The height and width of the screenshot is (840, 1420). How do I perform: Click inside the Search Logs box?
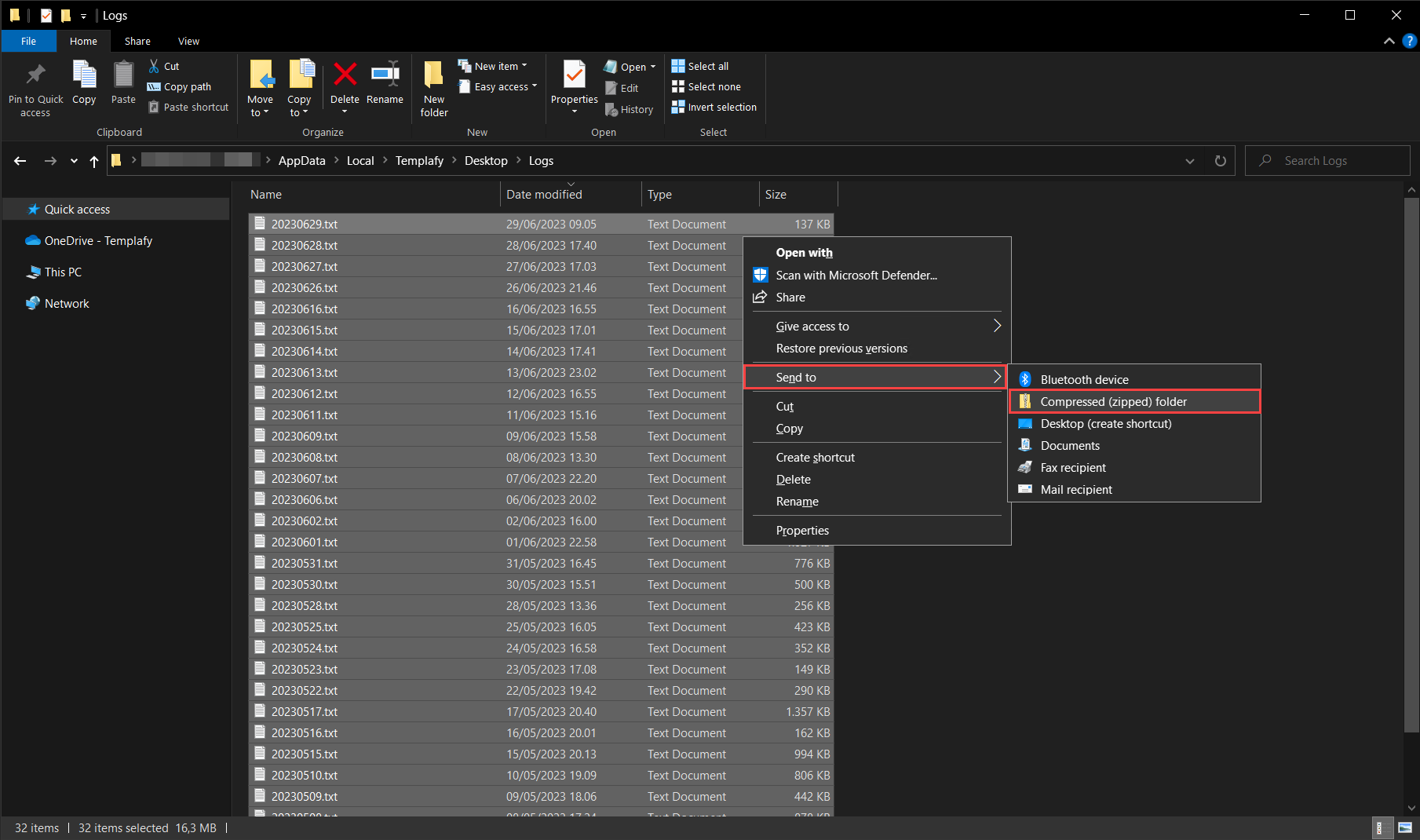click(1327, 160)
